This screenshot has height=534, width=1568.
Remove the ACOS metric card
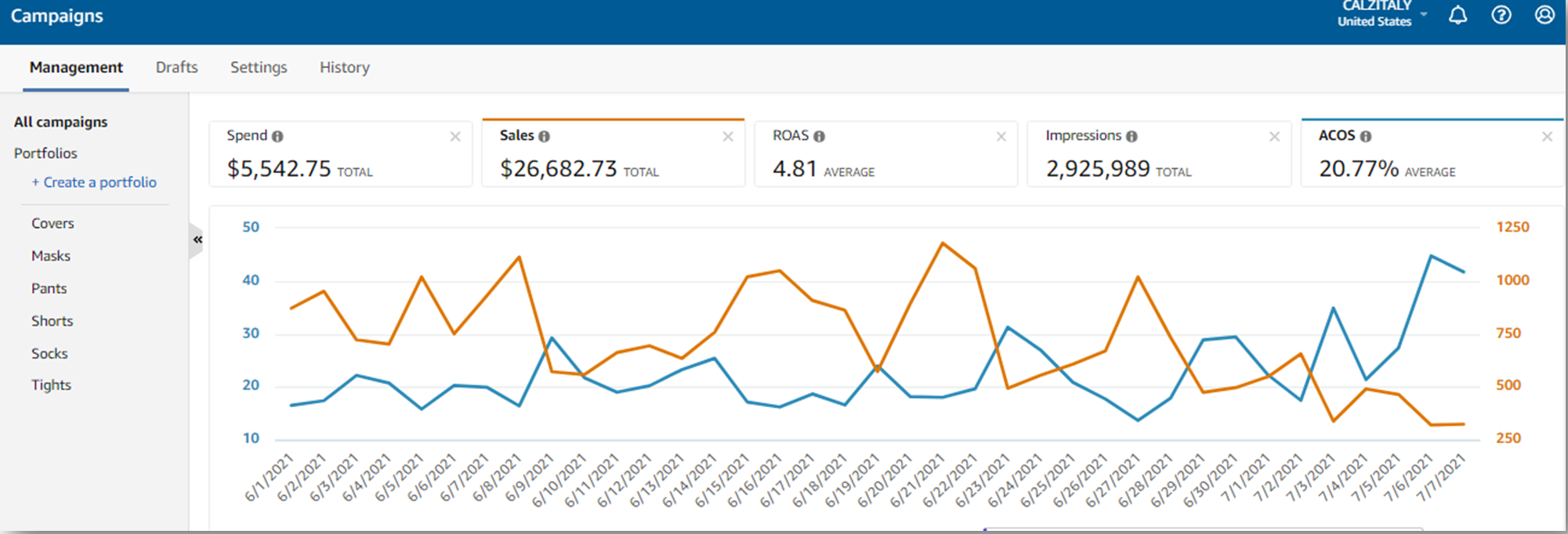[x=1547, y=137]
